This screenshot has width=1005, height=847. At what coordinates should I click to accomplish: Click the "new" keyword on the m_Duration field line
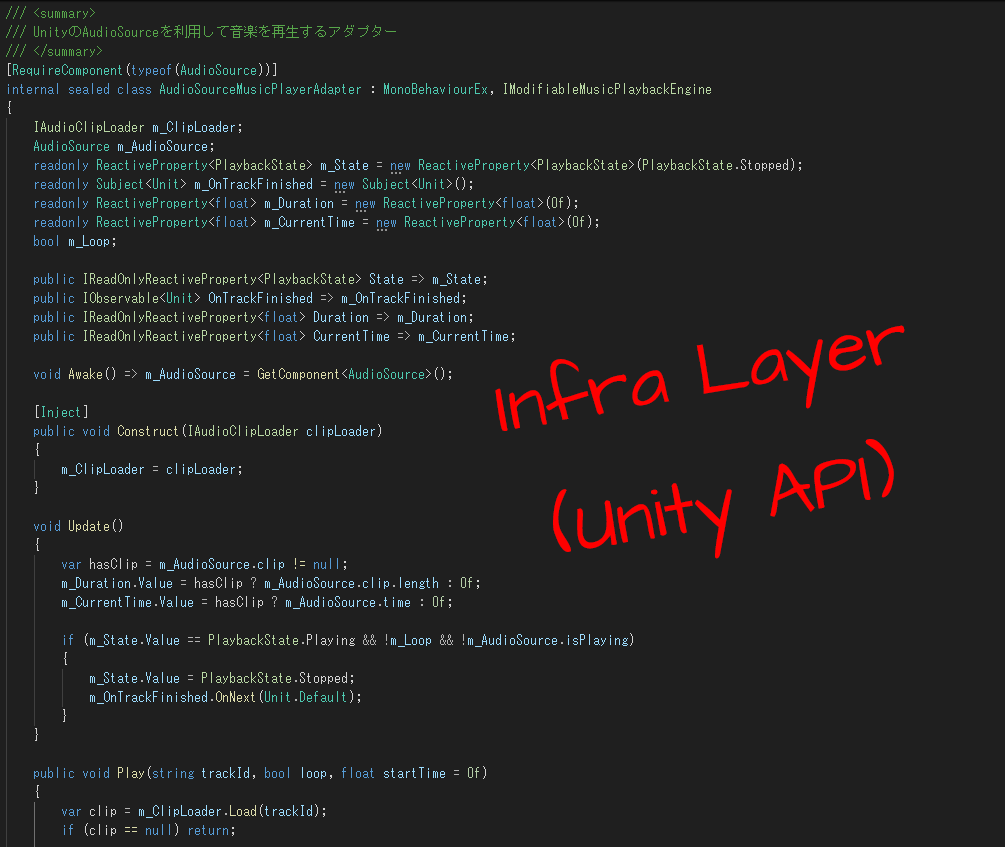(x=365, y=203)
